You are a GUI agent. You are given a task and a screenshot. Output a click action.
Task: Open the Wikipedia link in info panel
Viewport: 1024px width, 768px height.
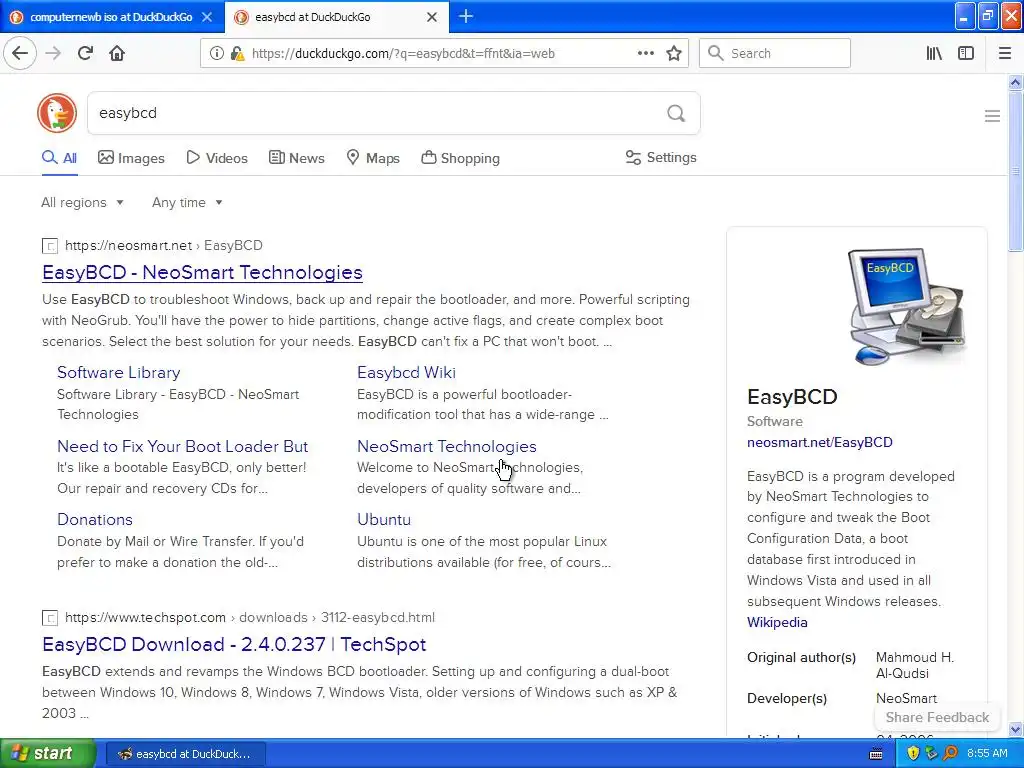pyautogui.click(x=777, y=622)
